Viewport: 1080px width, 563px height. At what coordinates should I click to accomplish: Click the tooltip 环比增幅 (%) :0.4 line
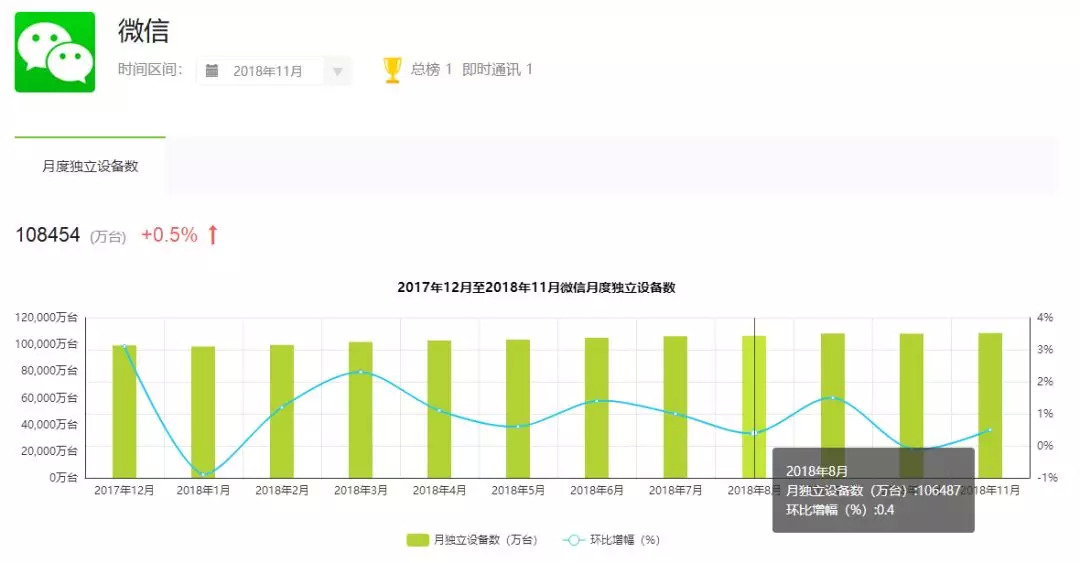coord(840,510)
